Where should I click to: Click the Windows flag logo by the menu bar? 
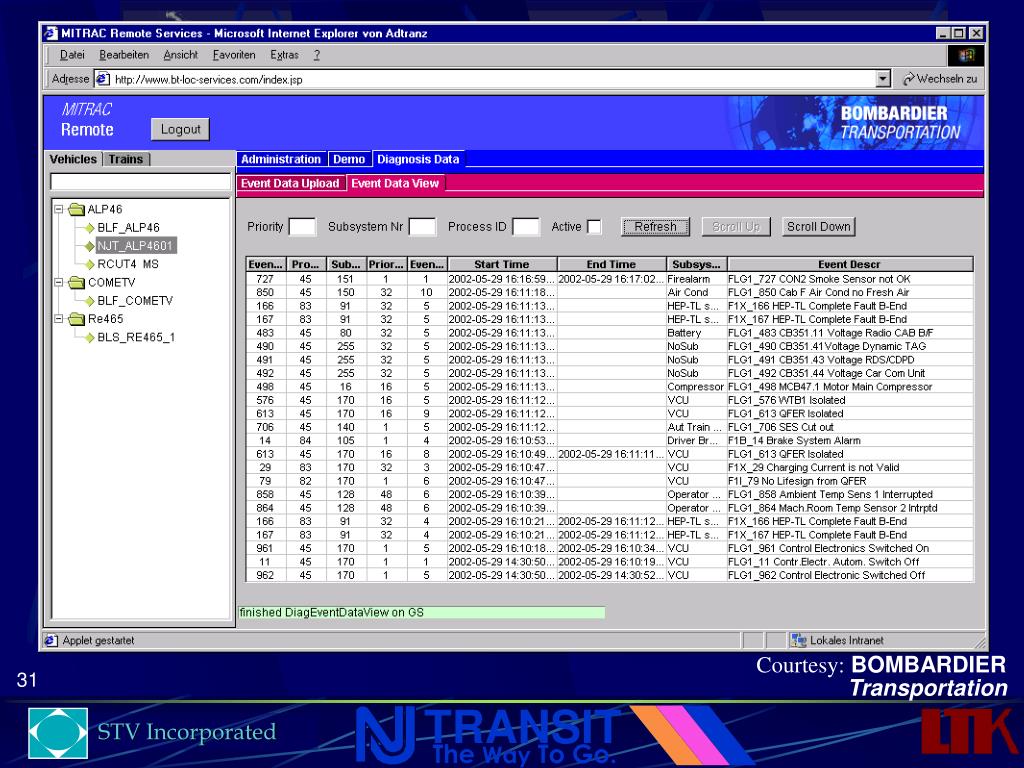(966, 56)
